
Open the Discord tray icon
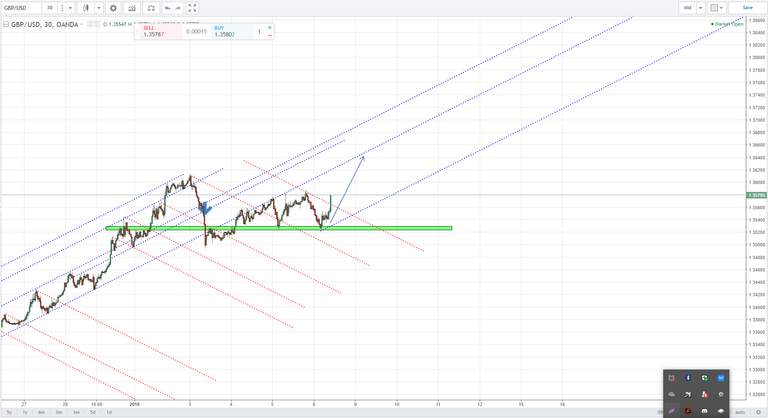704,410
